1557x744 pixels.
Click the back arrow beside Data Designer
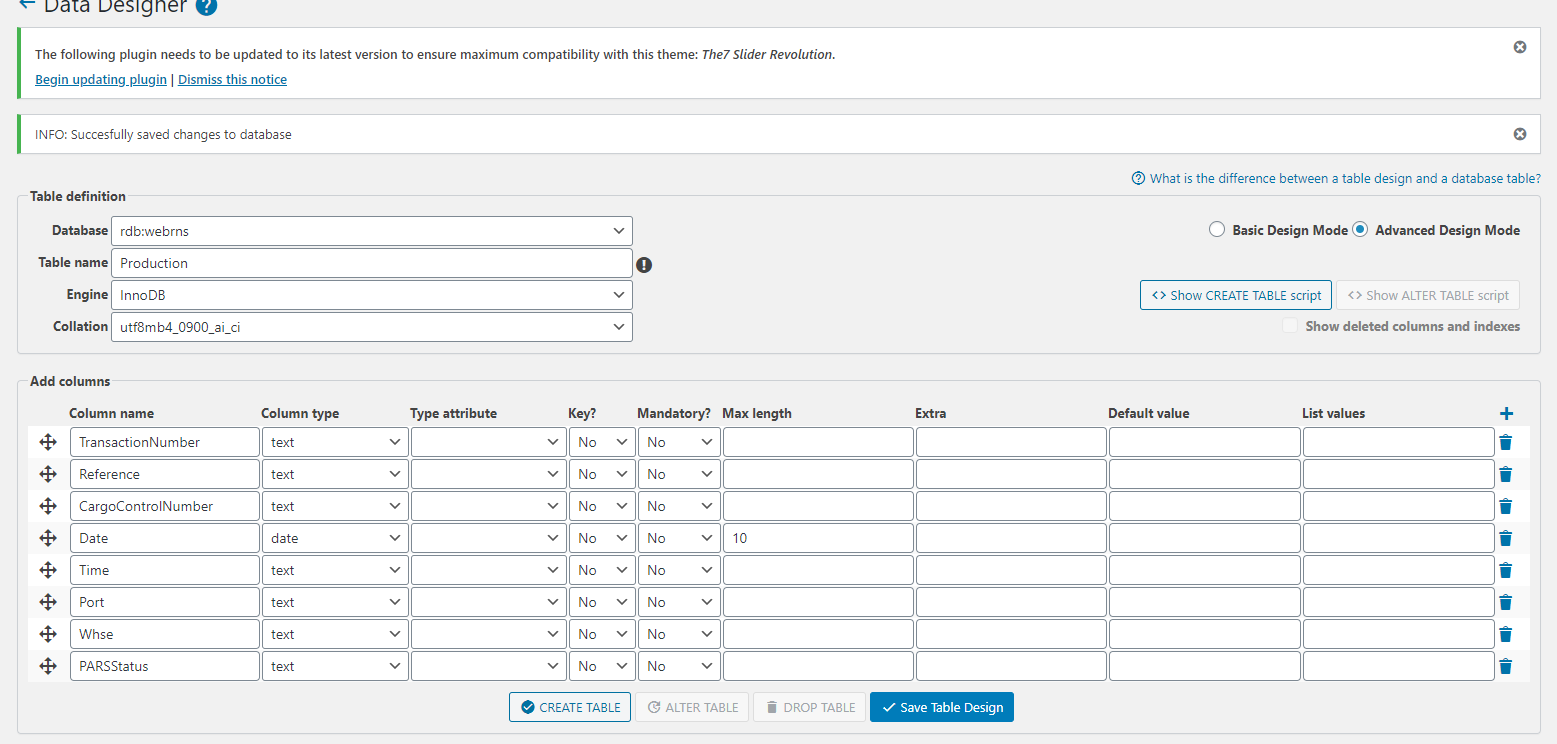[x=27, y=5]
